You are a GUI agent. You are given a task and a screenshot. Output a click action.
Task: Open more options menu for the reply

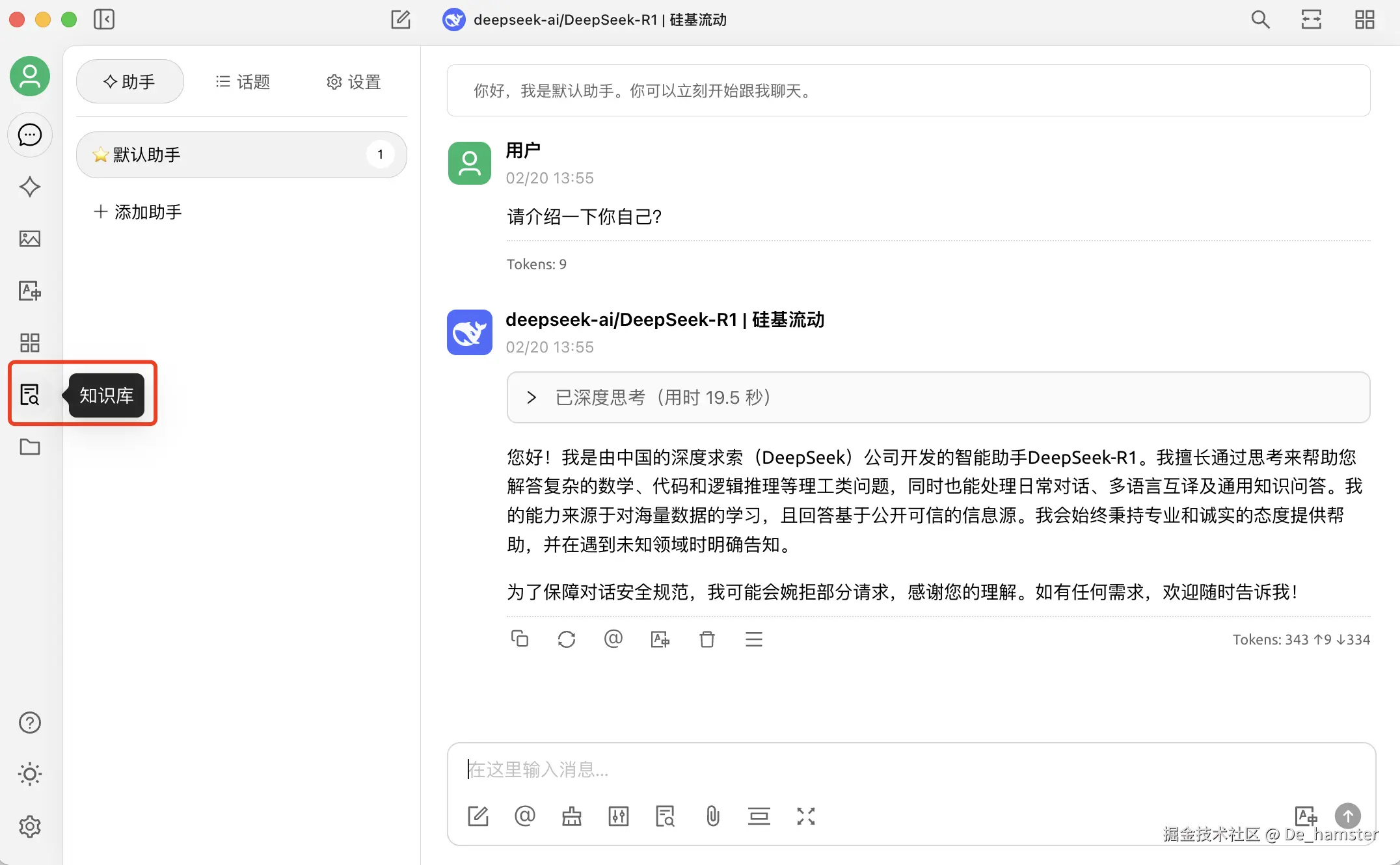point(754,639)
